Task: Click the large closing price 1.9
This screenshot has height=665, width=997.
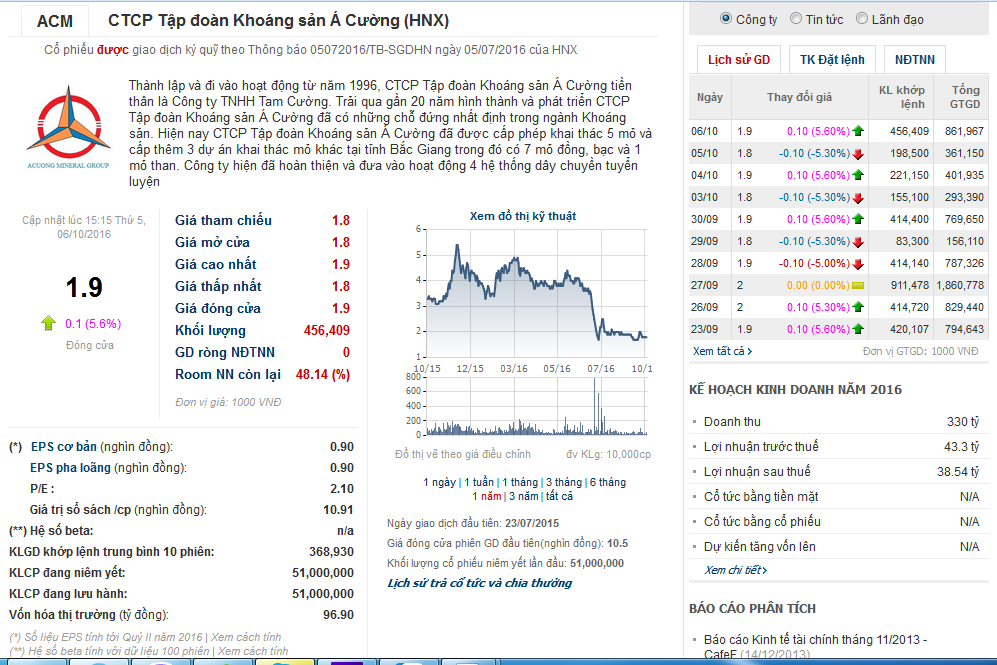Action: click(84, 288)
